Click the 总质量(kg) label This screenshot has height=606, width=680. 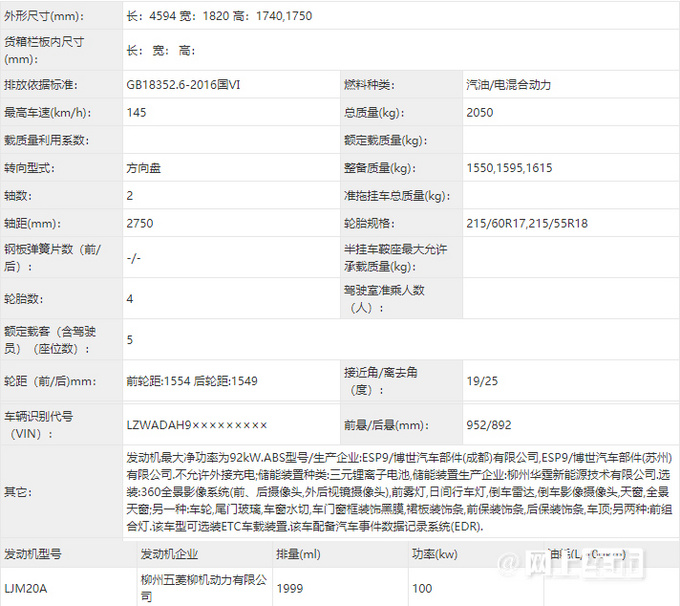coord(374,113)
